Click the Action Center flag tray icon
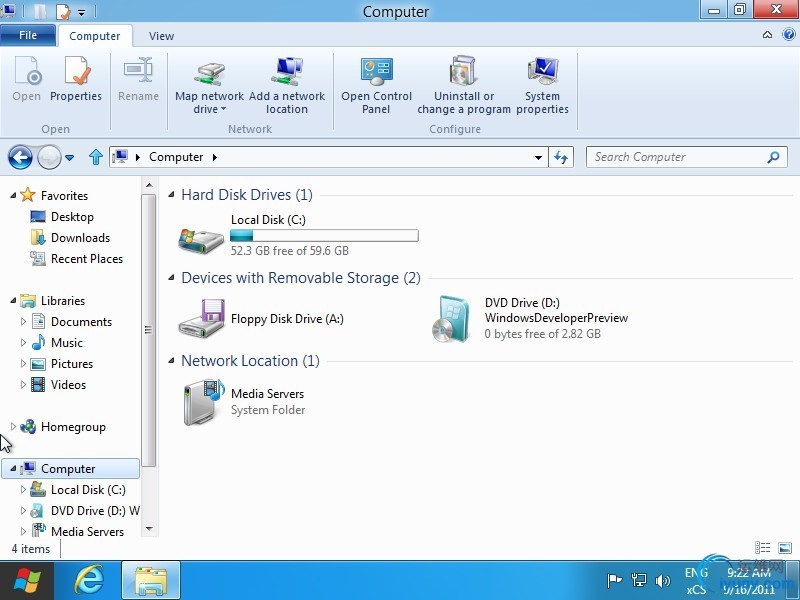Viewport: 800px width, 600px height. coord(614,580)
